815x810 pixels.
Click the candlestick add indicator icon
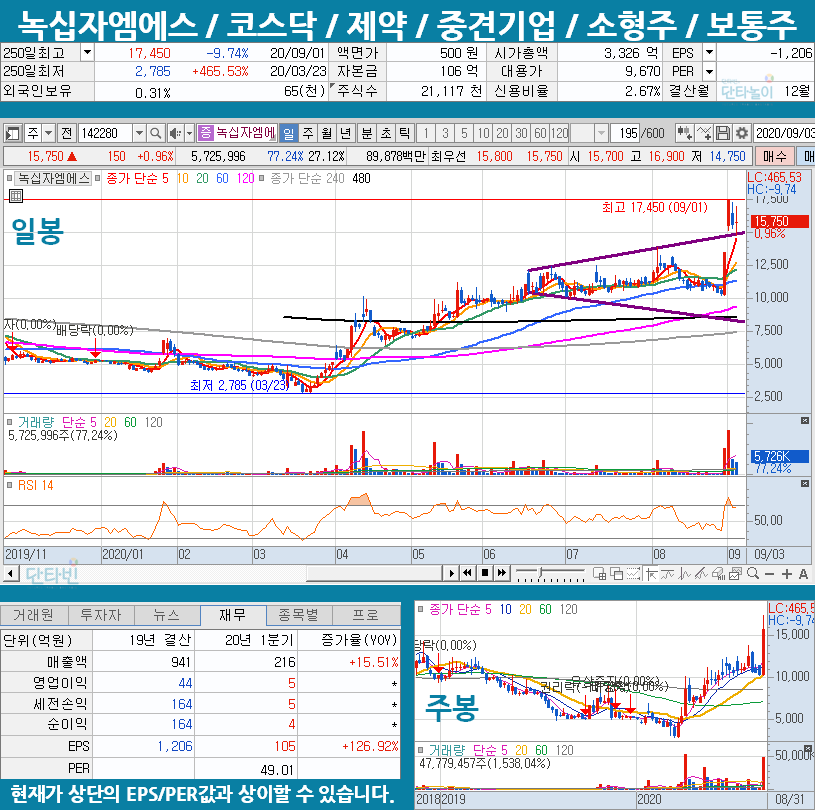click(684, 133)
